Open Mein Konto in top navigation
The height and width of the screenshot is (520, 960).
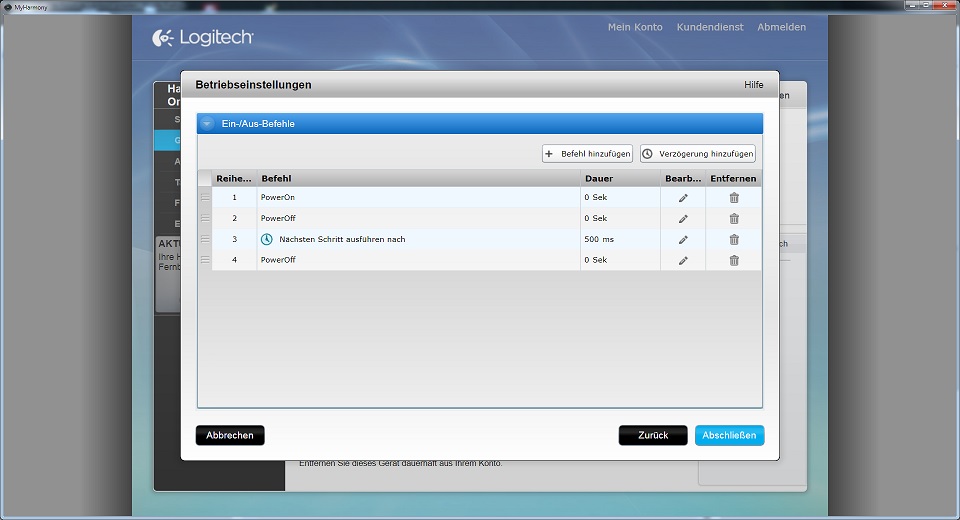(x=635, y=27)
